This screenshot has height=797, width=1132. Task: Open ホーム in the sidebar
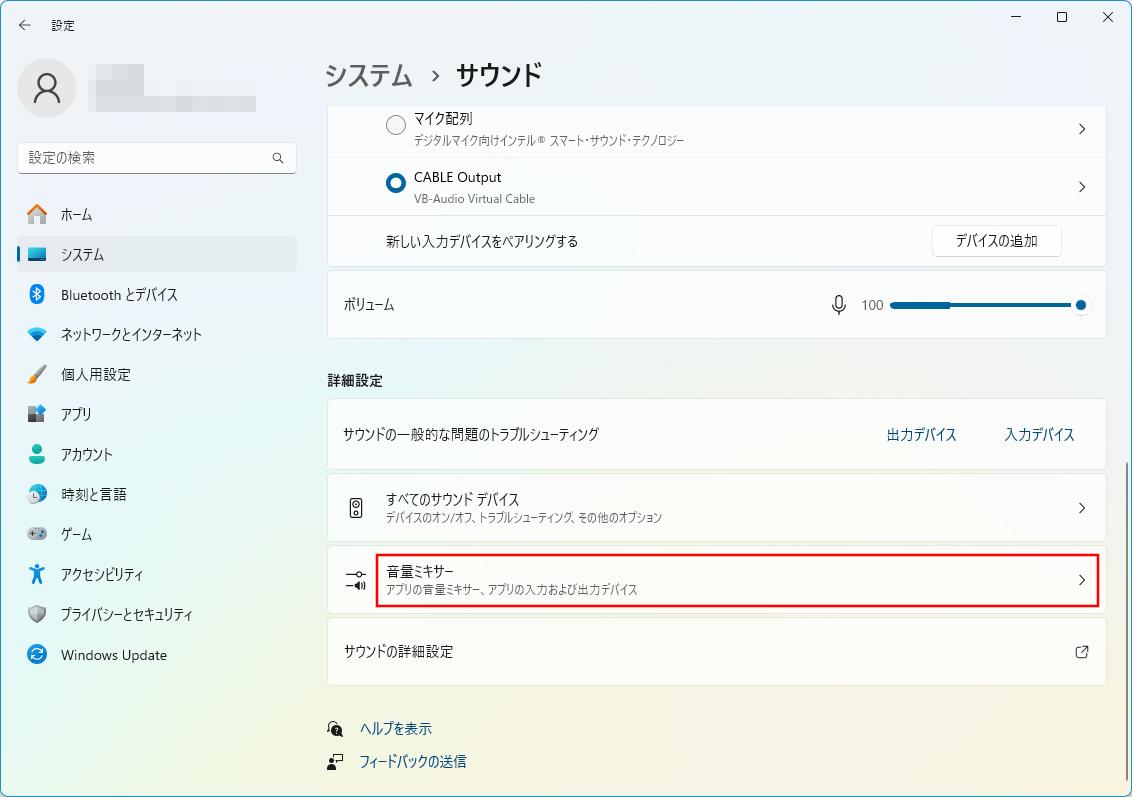[x=157, y=214]
